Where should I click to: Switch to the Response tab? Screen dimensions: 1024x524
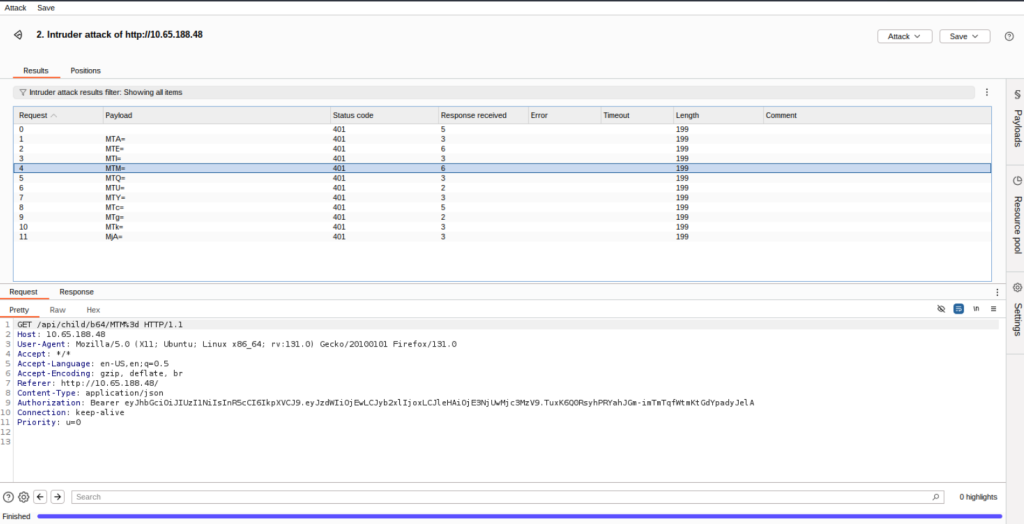tap(76, 292)
